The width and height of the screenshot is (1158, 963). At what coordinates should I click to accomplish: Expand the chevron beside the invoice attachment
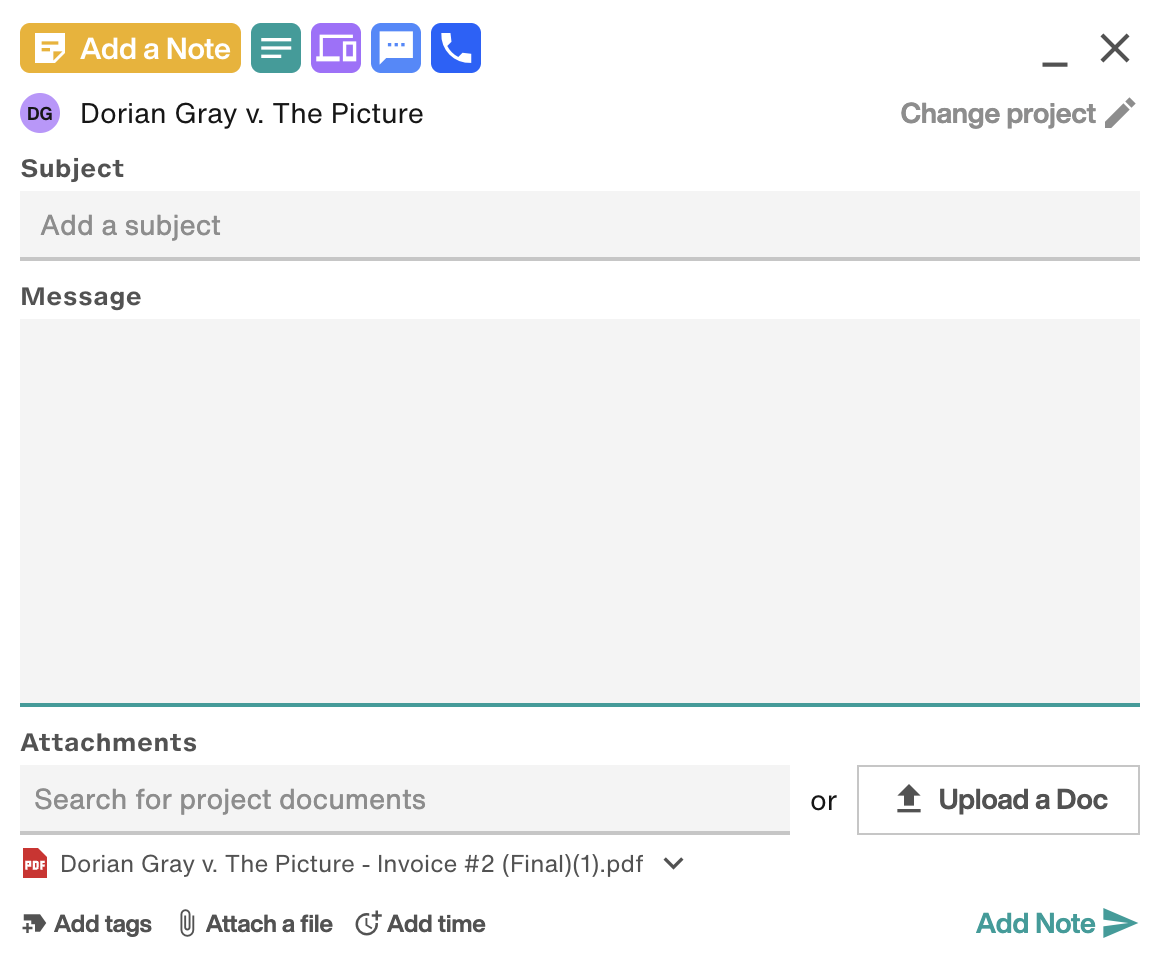click(674, 863)
